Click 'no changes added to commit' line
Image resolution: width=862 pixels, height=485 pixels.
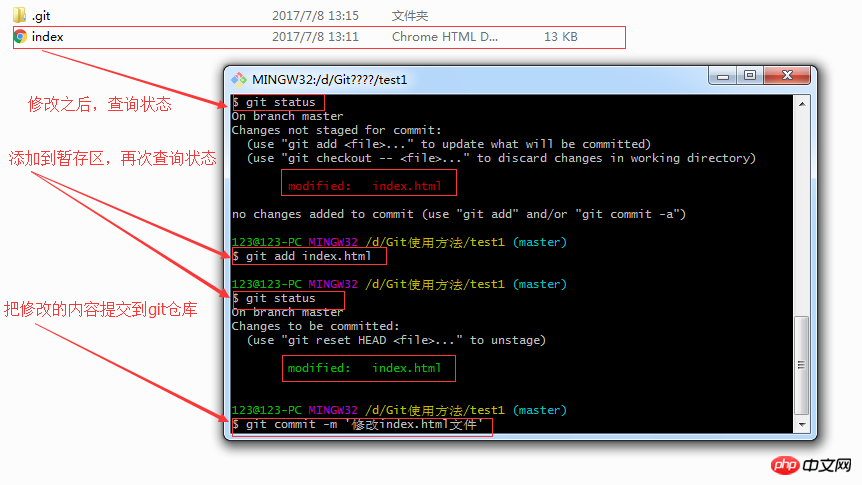(458, 214)
